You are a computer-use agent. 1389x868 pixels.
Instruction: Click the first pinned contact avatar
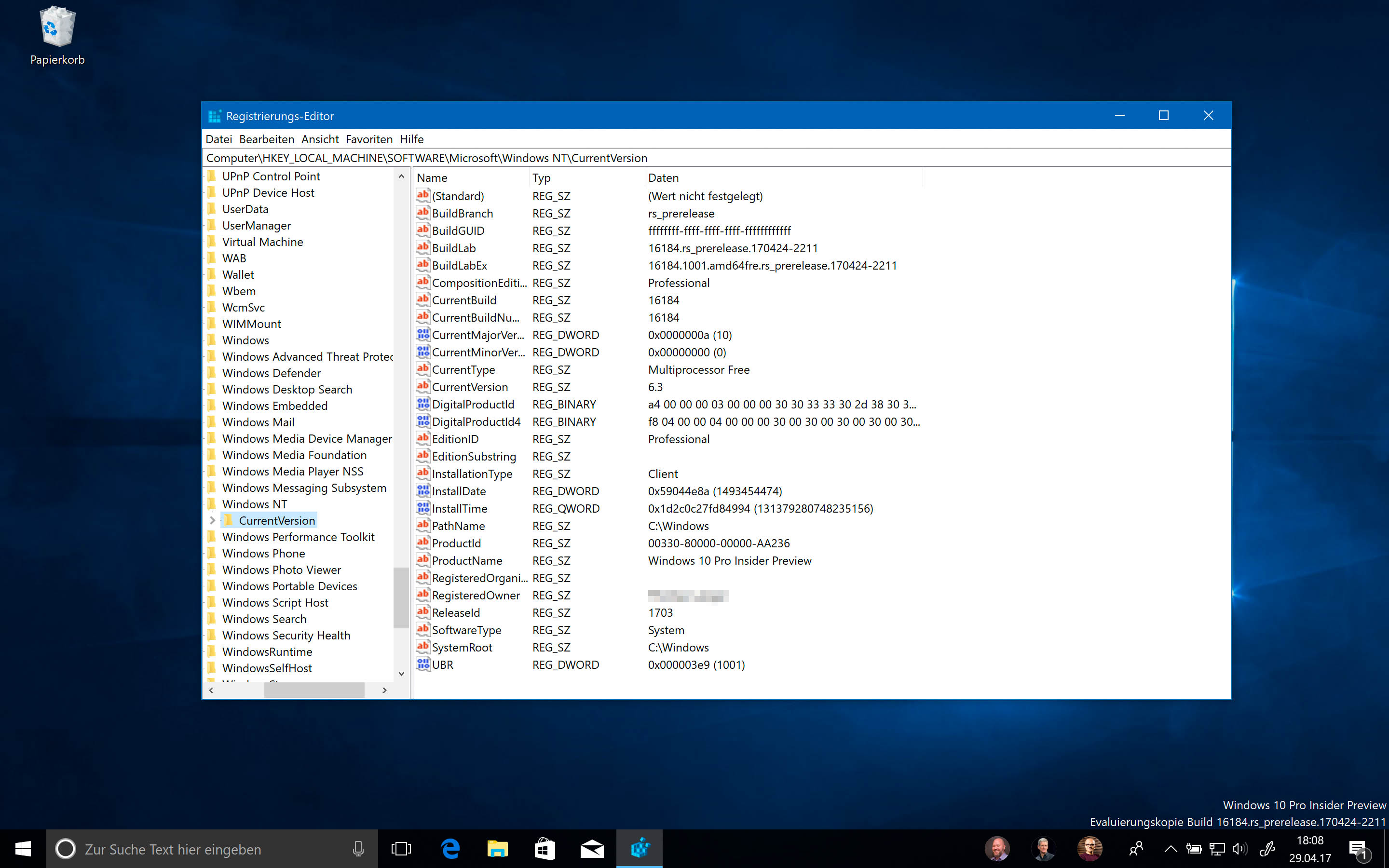tap(997, 849)
